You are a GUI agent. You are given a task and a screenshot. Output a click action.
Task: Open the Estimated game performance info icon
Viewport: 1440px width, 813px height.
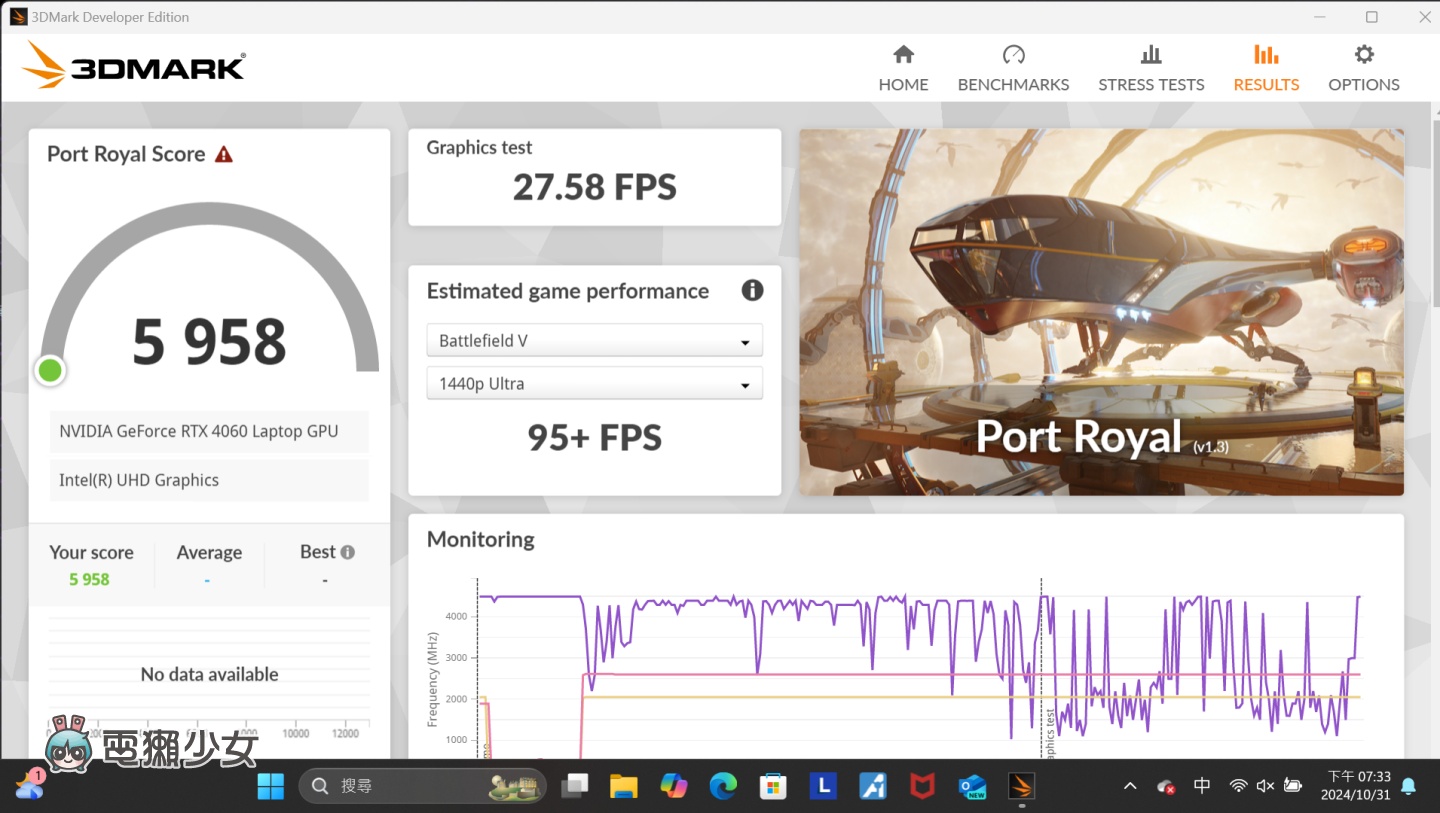(x=752, y=290)
